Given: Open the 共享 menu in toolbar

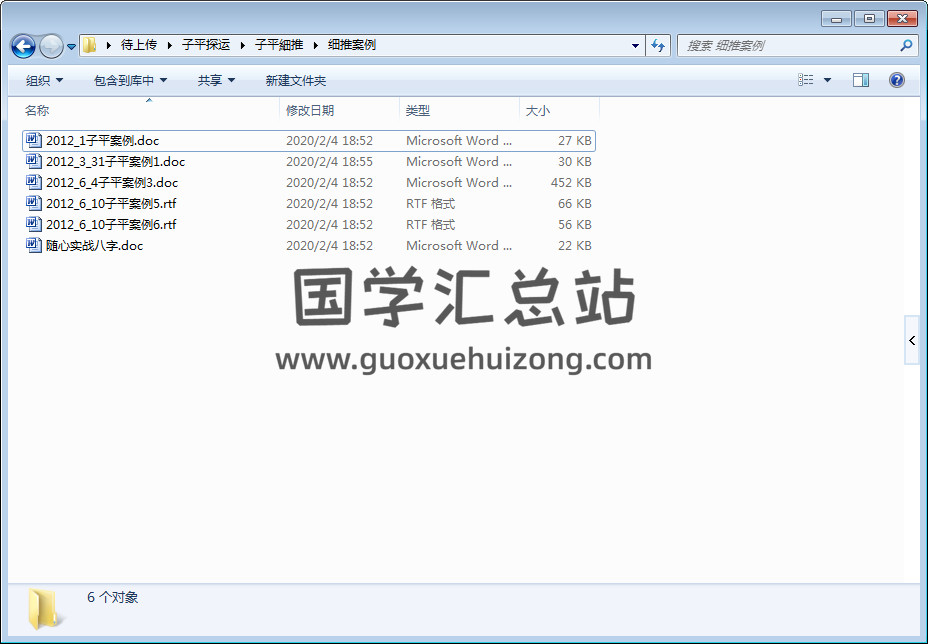Looking at the screenshot, I should [216, 81].
